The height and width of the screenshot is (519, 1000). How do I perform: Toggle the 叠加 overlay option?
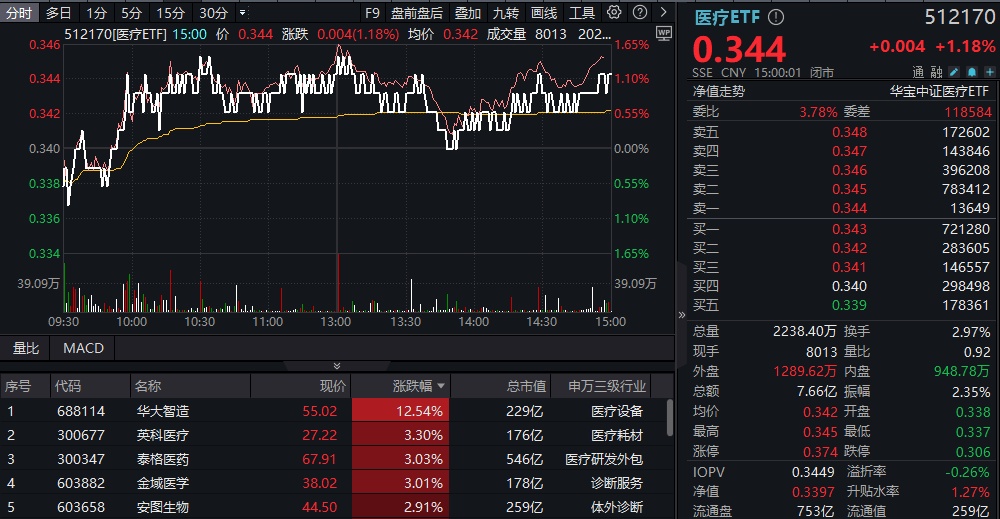pos(467,13)
